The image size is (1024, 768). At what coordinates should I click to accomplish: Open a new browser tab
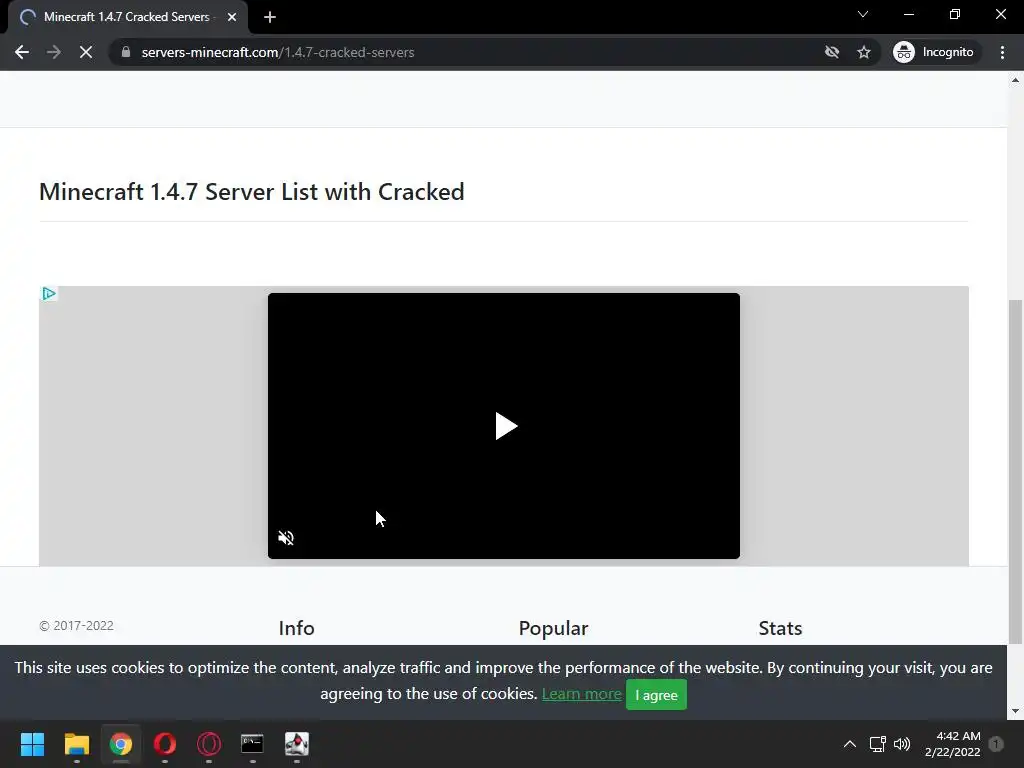click(270, 17)
